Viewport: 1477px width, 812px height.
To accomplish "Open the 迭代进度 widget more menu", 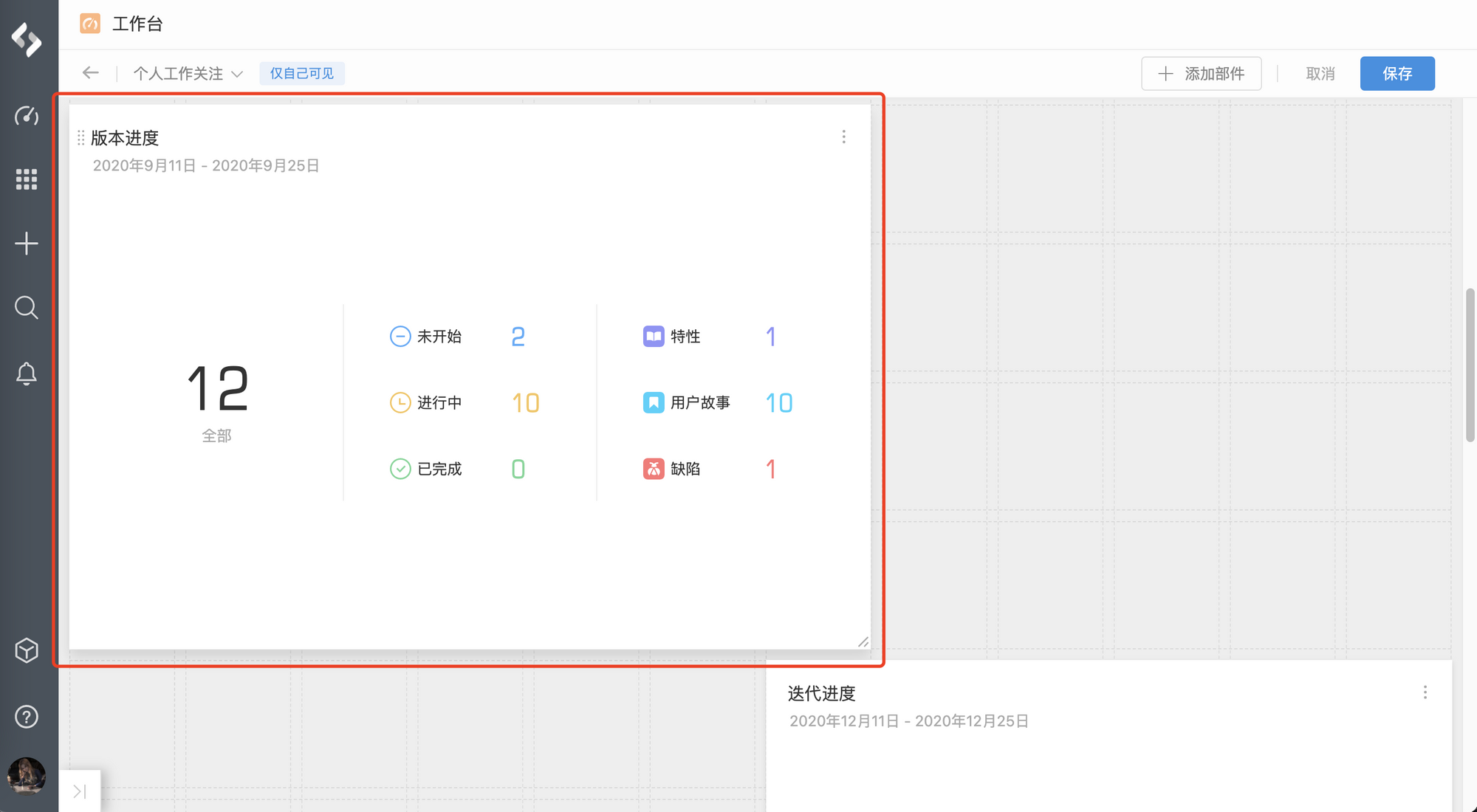I will 1425,692.
